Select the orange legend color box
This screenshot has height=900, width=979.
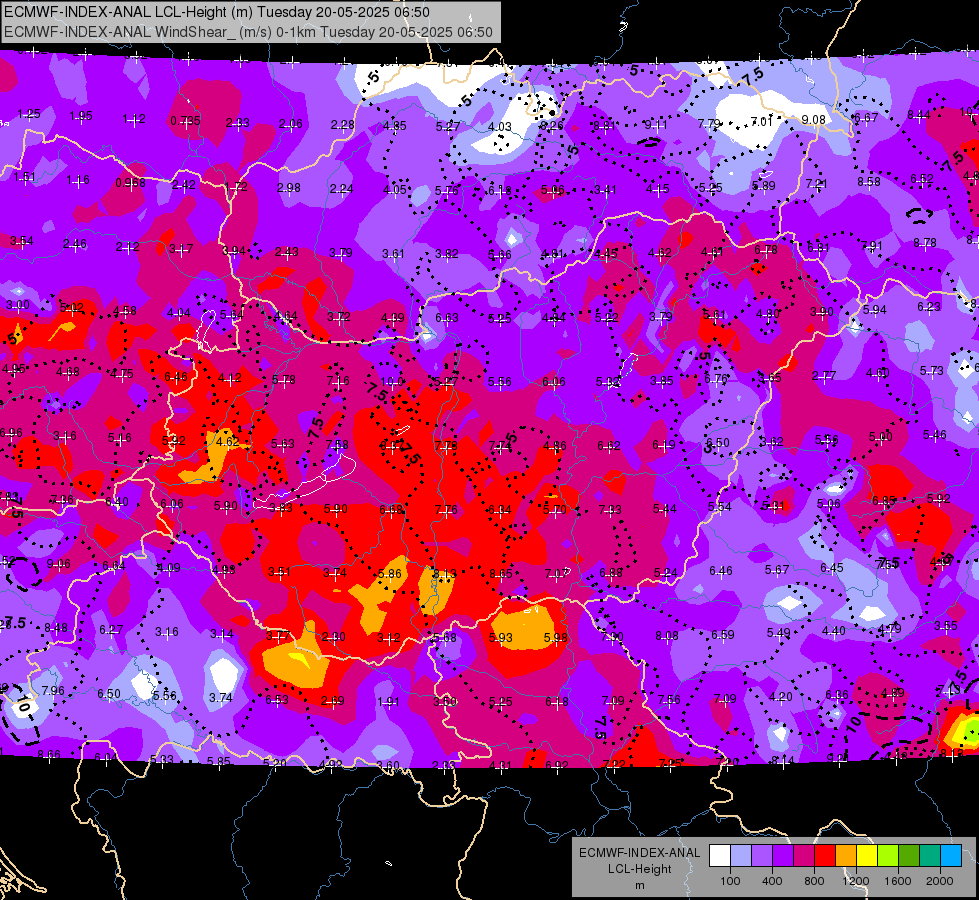click(x=846, y=856)
